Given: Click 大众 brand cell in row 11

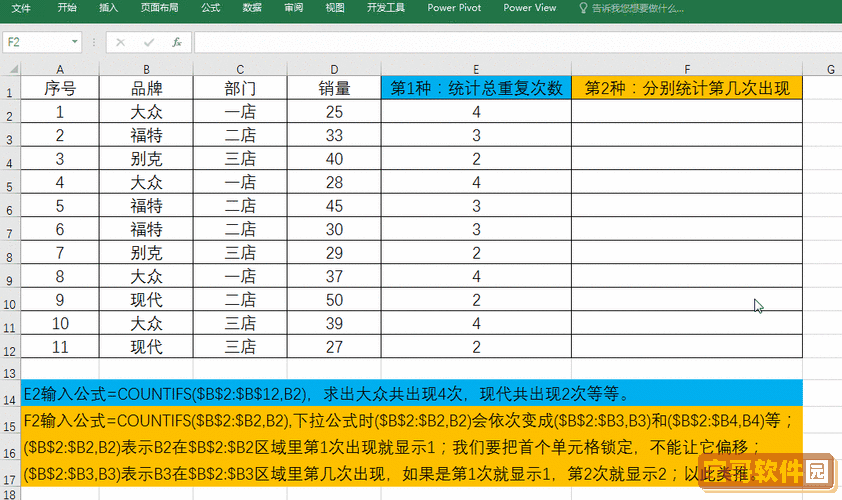Looking at the screenshot, I should tap(146, 323).
